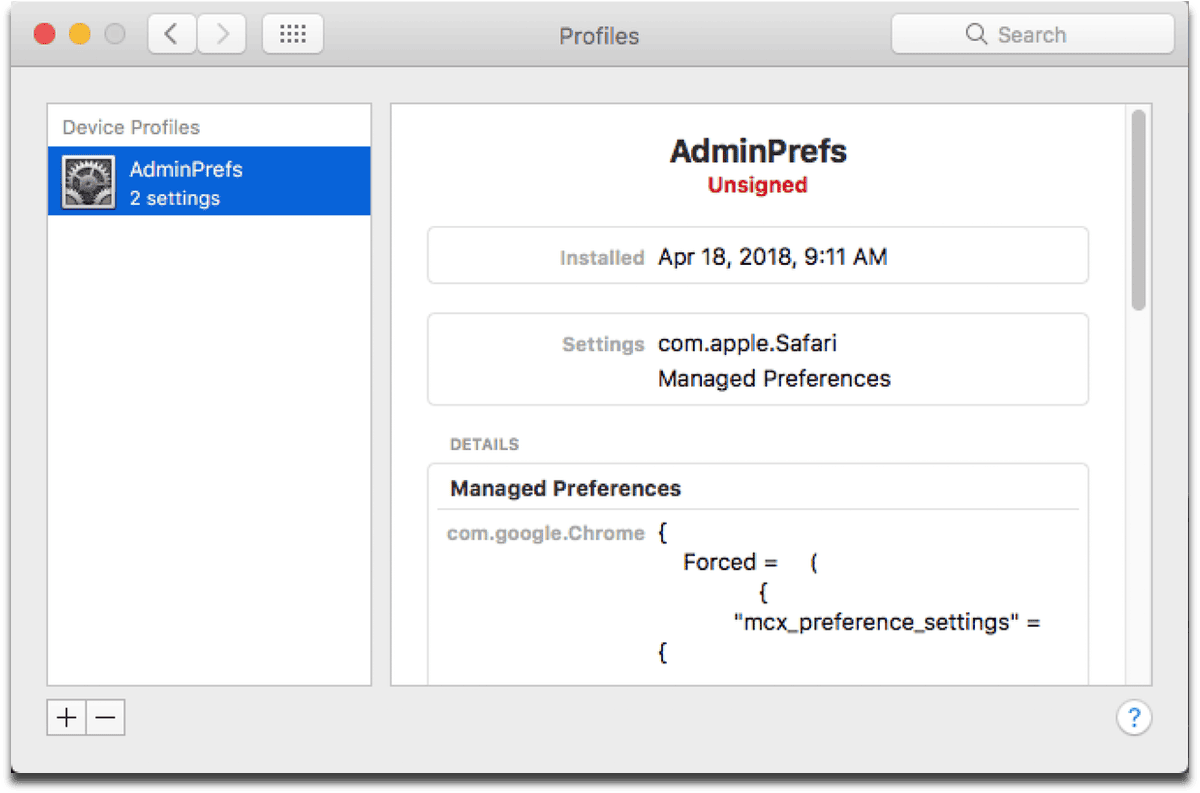This screenshot has height=793, width=1200.
Task: Go back using the left chevron button
Action: pos(172,35)
